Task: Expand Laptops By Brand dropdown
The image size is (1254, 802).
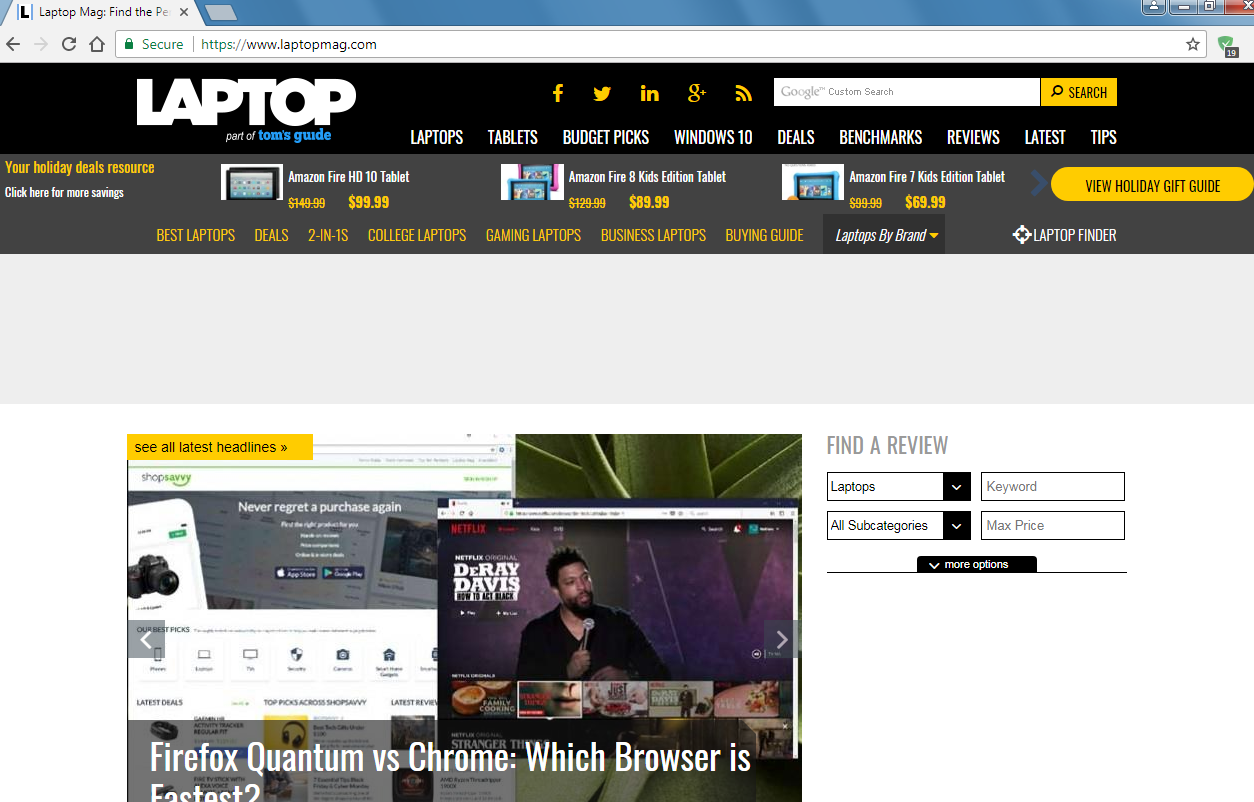Action: tap(884, 235)
